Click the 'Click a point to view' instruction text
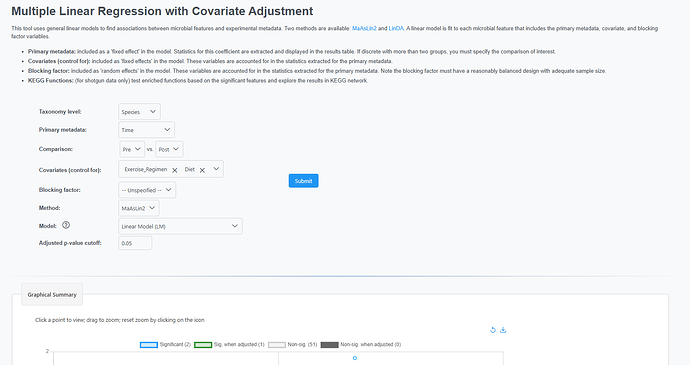Viewport: 690px width, 365px height. pyautogui.click(x=120, y=320)
